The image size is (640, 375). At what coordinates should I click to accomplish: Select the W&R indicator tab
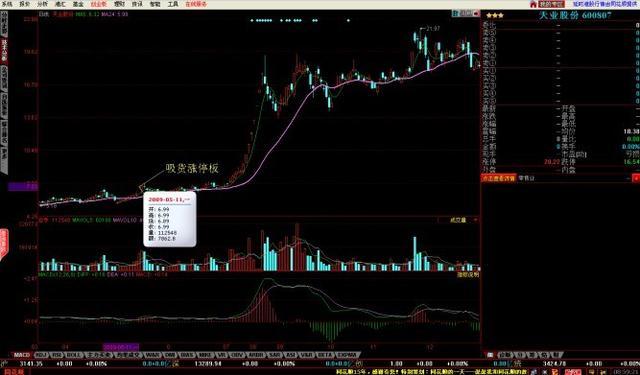(152, 355)
